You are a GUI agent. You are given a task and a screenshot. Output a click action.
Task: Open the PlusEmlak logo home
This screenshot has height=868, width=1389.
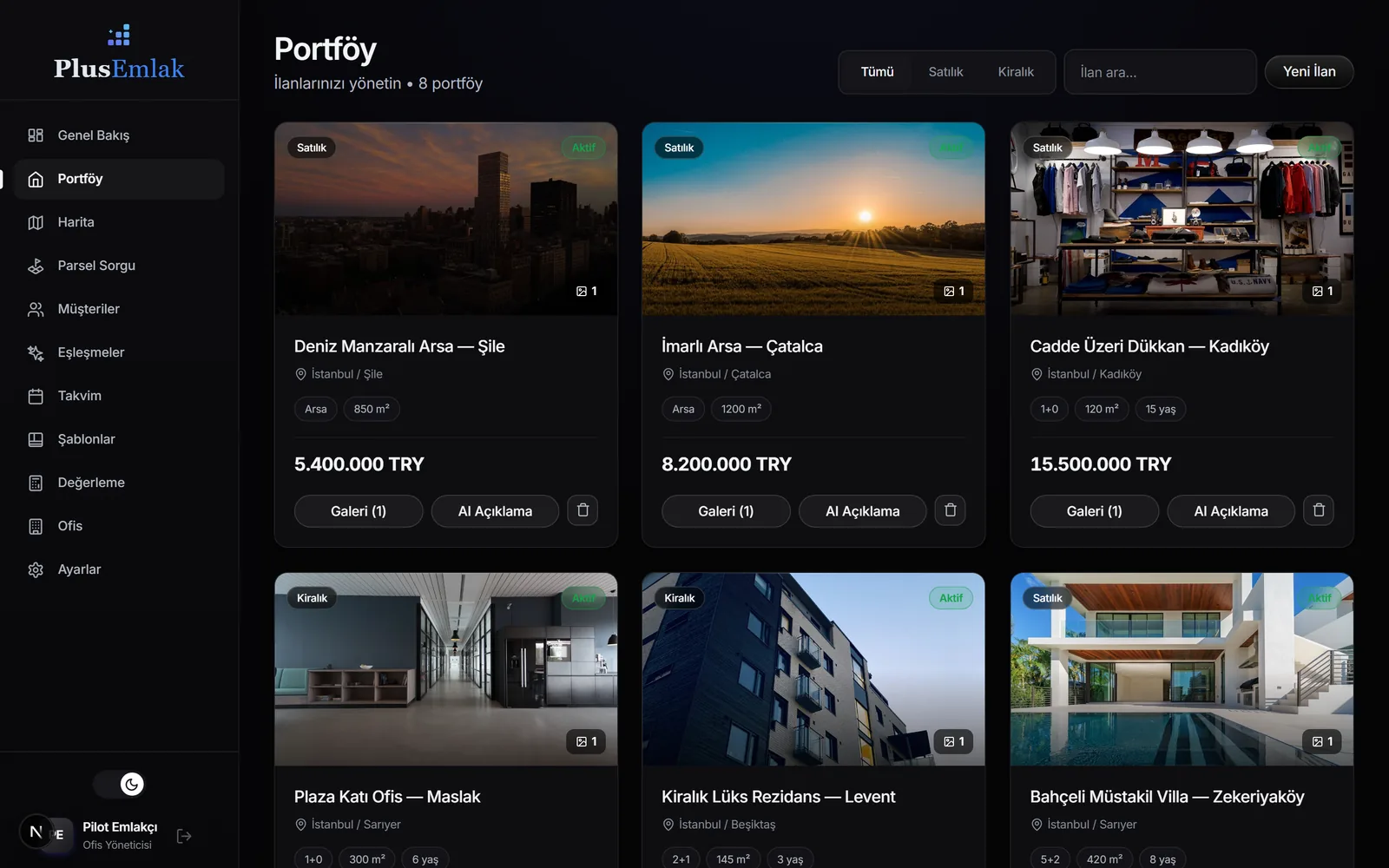119,53
